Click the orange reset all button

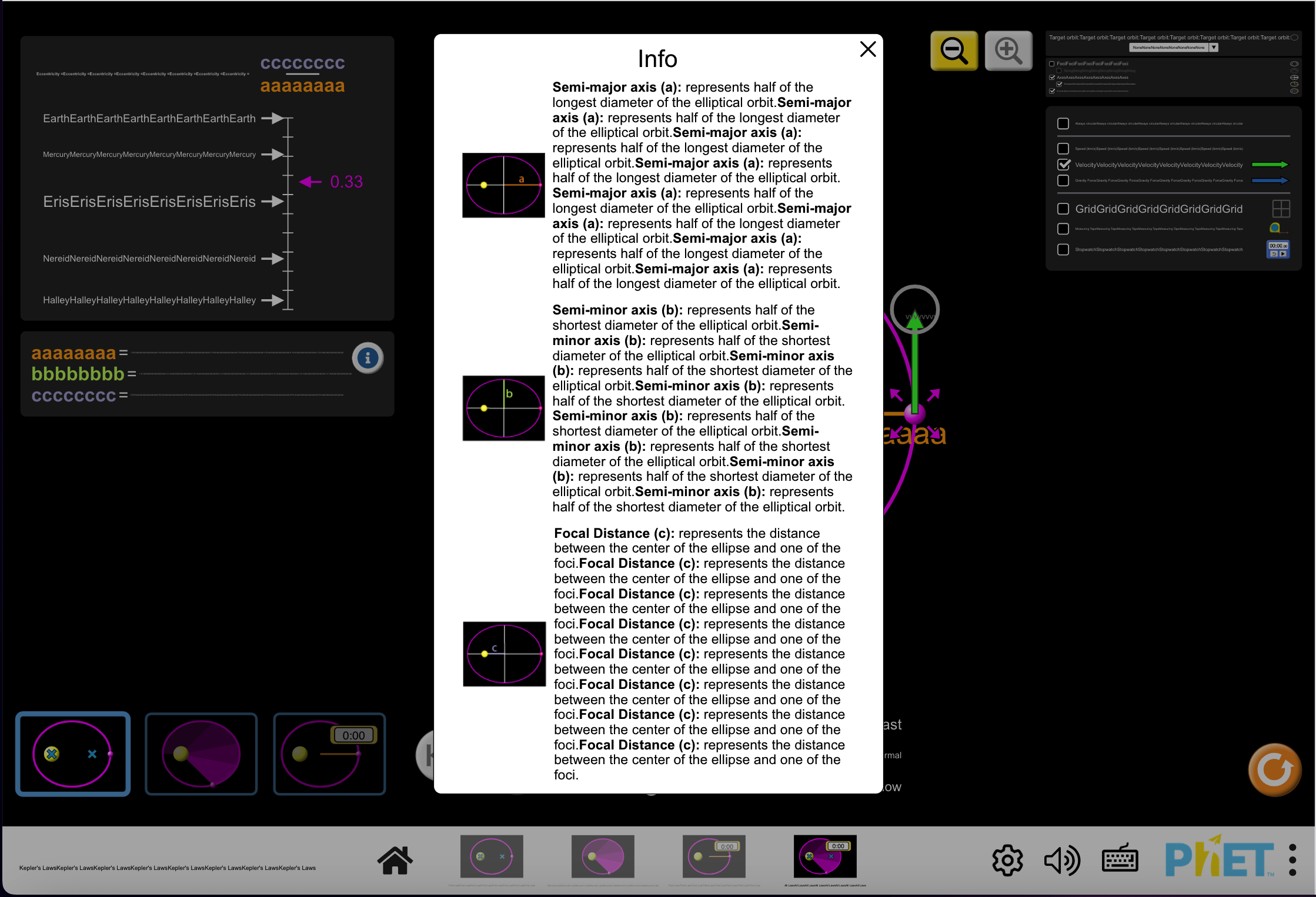pos(1275,769)
